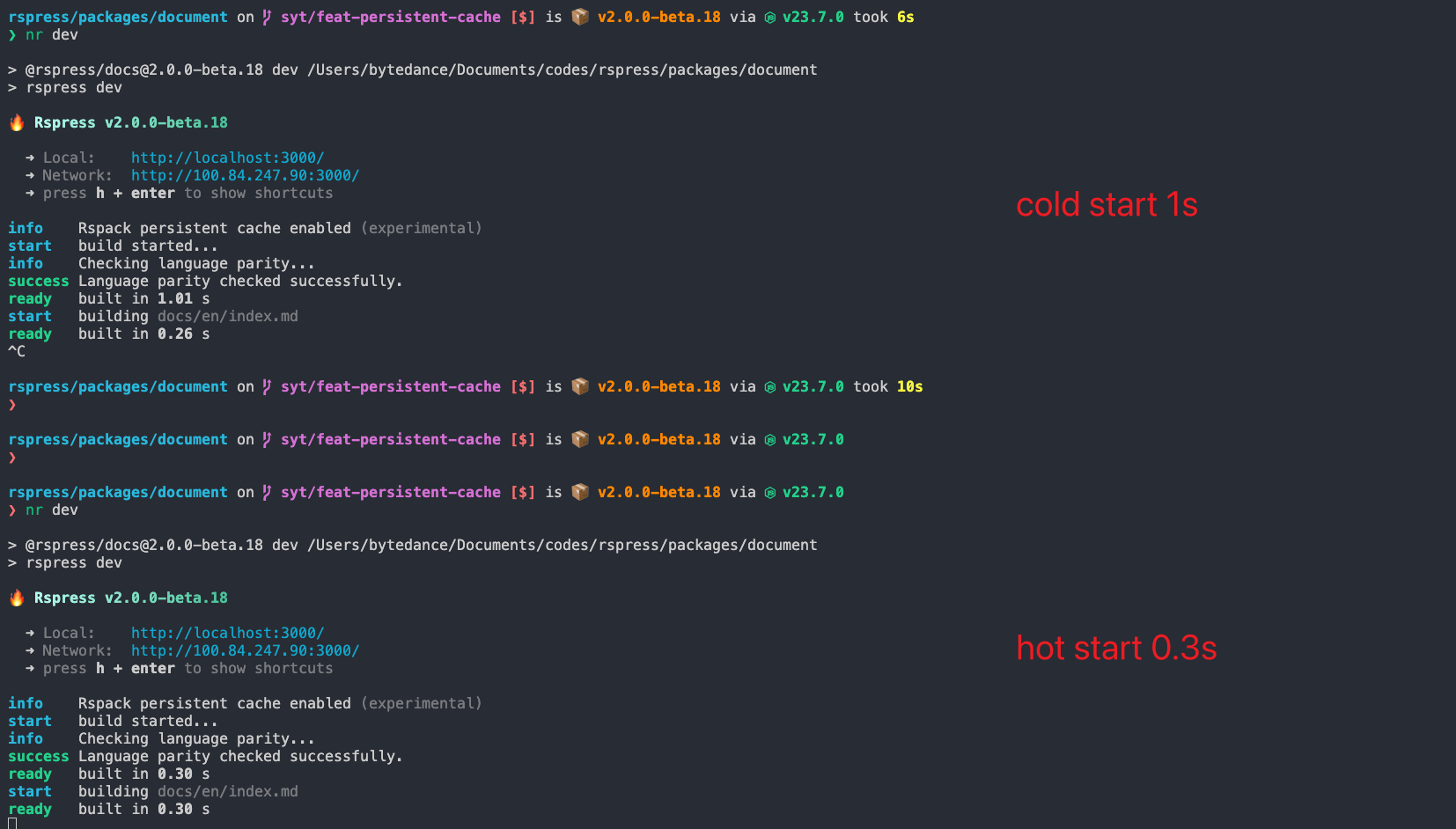
Task: Click the Node.js hexagon icon in the 'took 10s' prompt
Action: pos(770,387)
